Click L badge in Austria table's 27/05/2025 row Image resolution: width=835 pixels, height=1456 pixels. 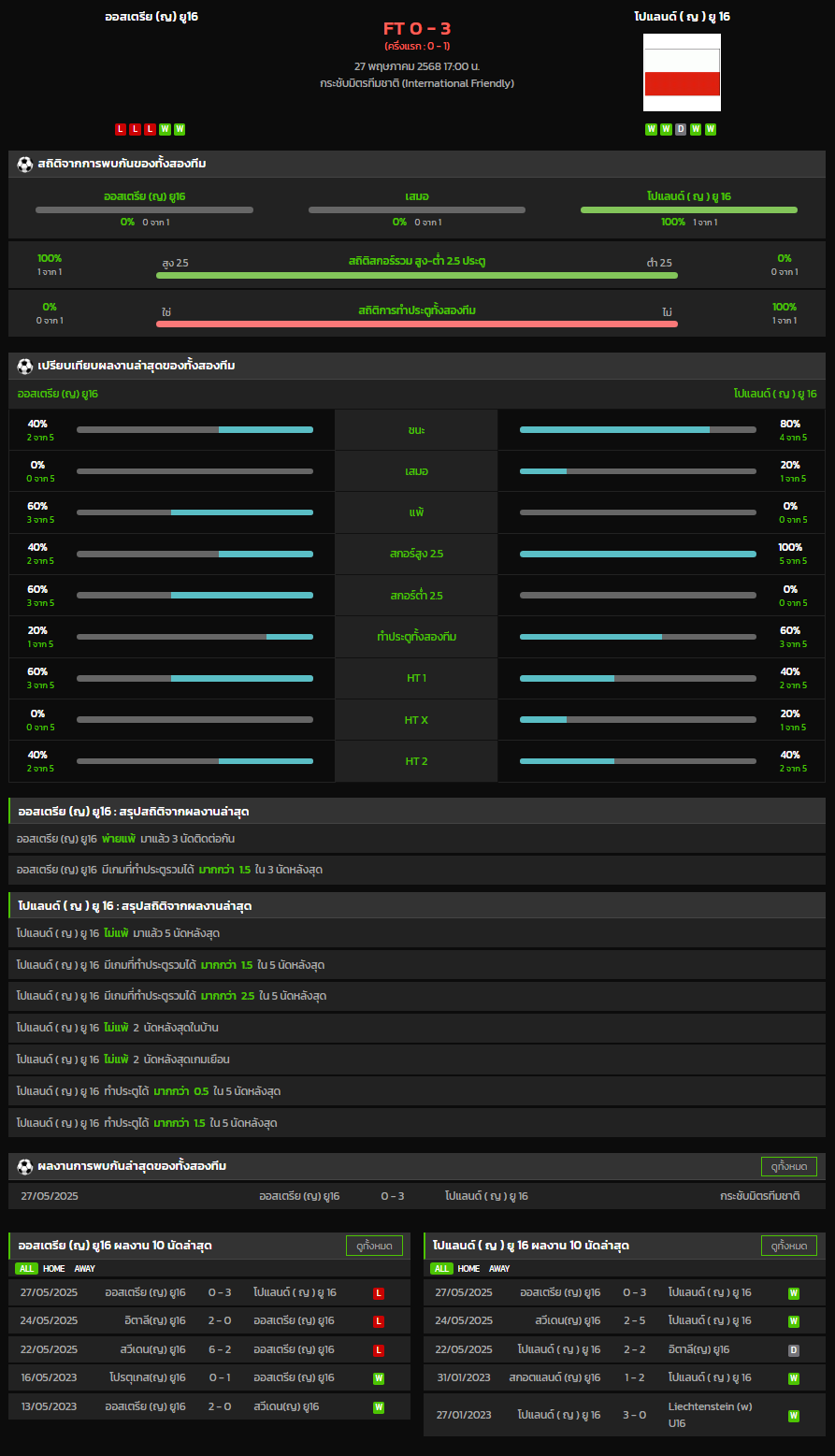[379, 1293]
